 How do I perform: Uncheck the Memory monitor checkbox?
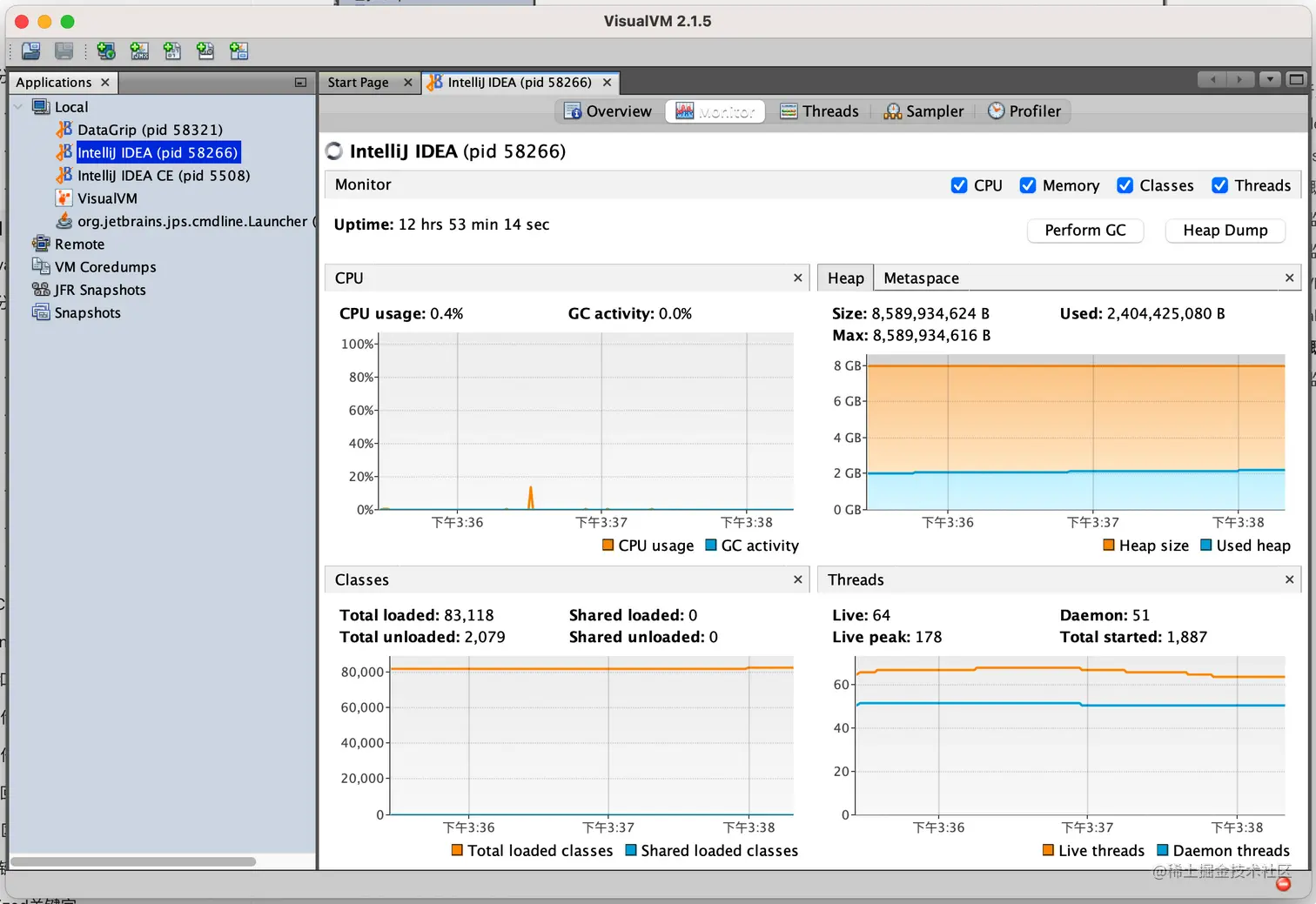1028,185
